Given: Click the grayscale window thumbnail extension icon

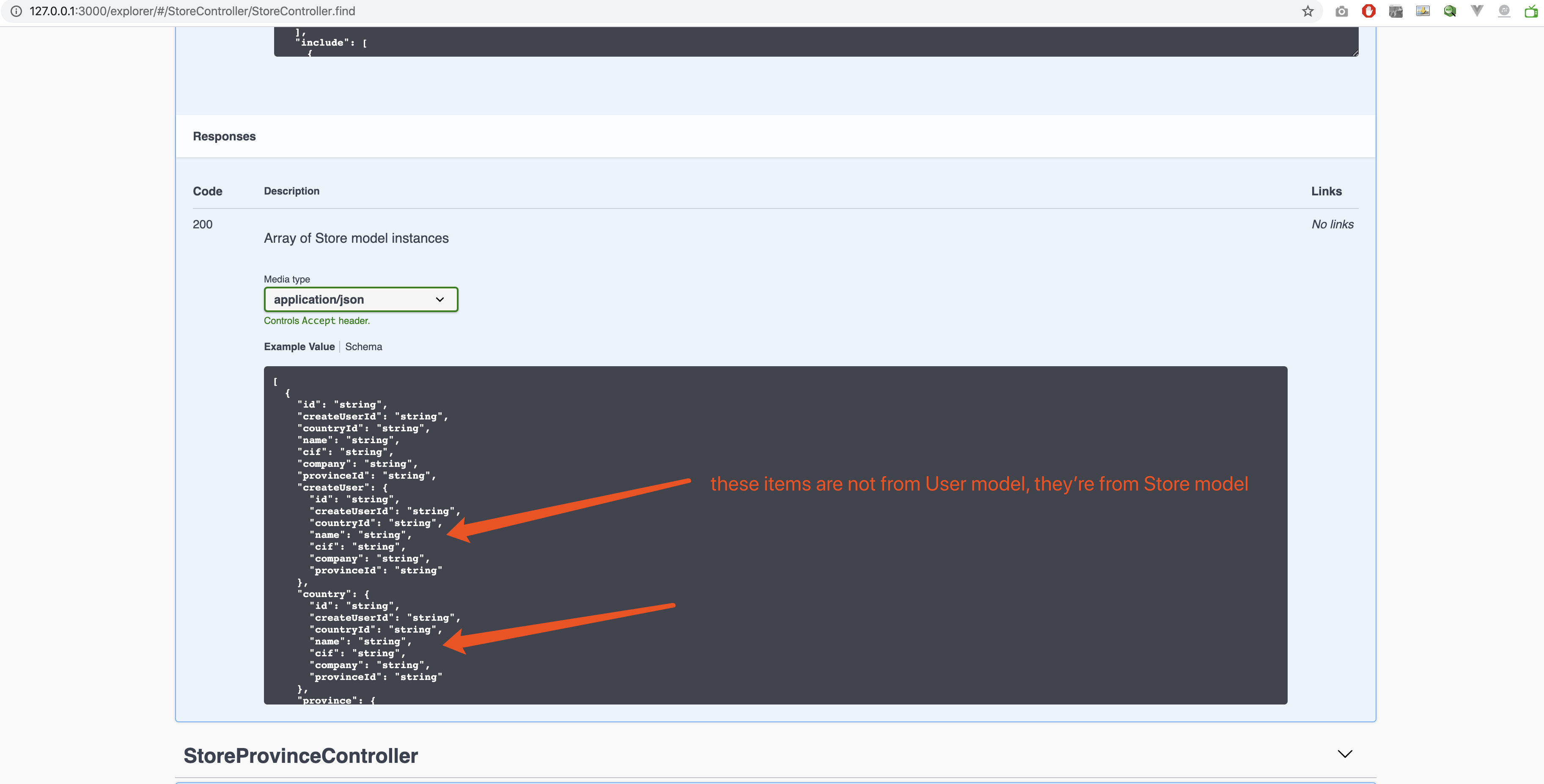Looking at the screenshot, I should coord(1396,11).
